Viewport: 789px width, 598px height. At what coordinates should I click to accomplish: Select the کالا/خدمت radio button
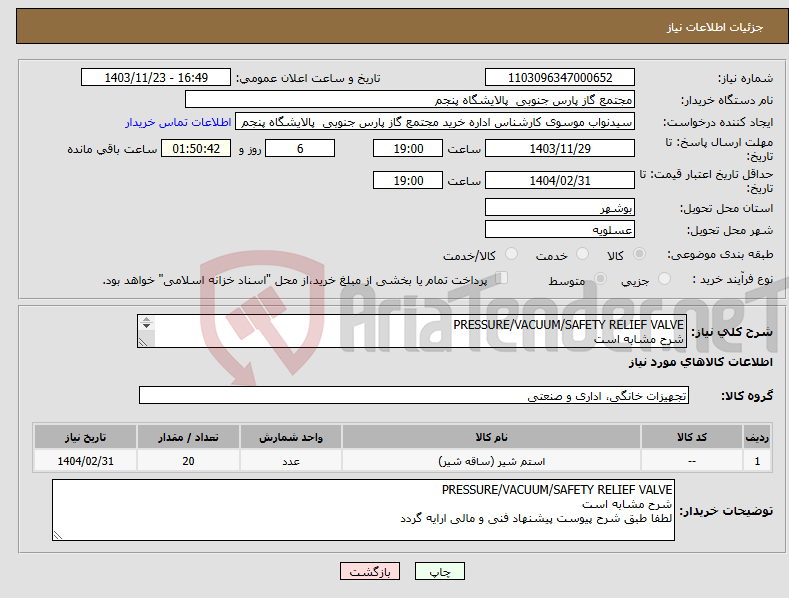(x=511, y=254)
